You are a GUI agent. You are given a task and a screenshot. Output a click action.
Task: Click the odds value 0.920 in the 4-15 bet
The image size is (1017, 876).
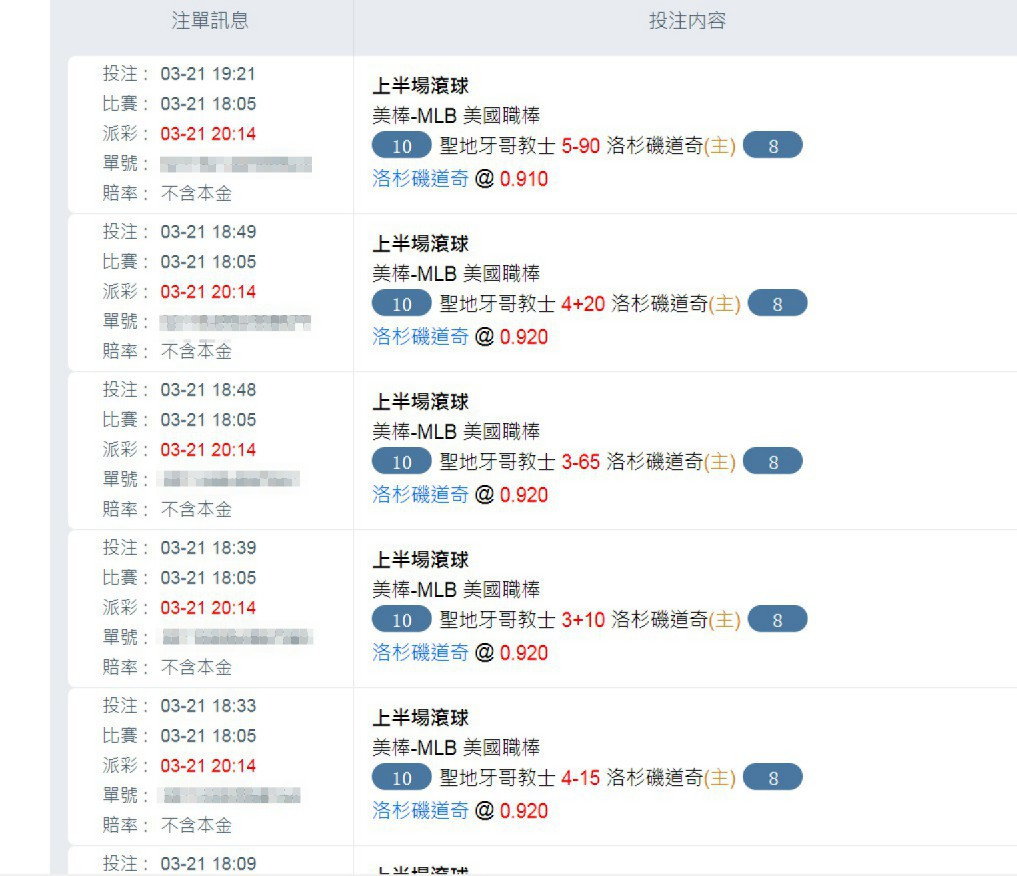point(524,811)
